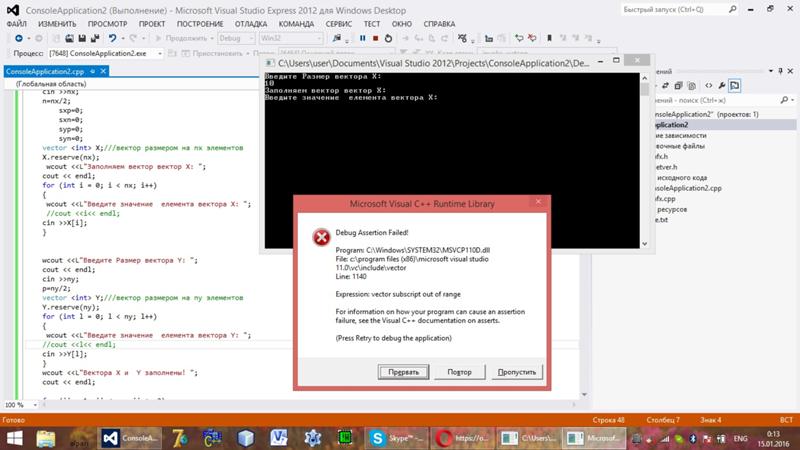Screen dimensions: 800x450
Task: Click the call stack frame toolbar icon
Action: tap(489, 38)
